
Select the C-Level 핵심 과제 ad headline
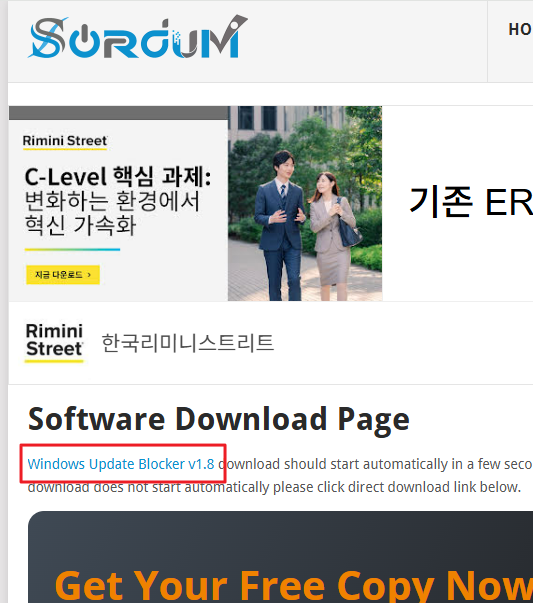point(118,177)
